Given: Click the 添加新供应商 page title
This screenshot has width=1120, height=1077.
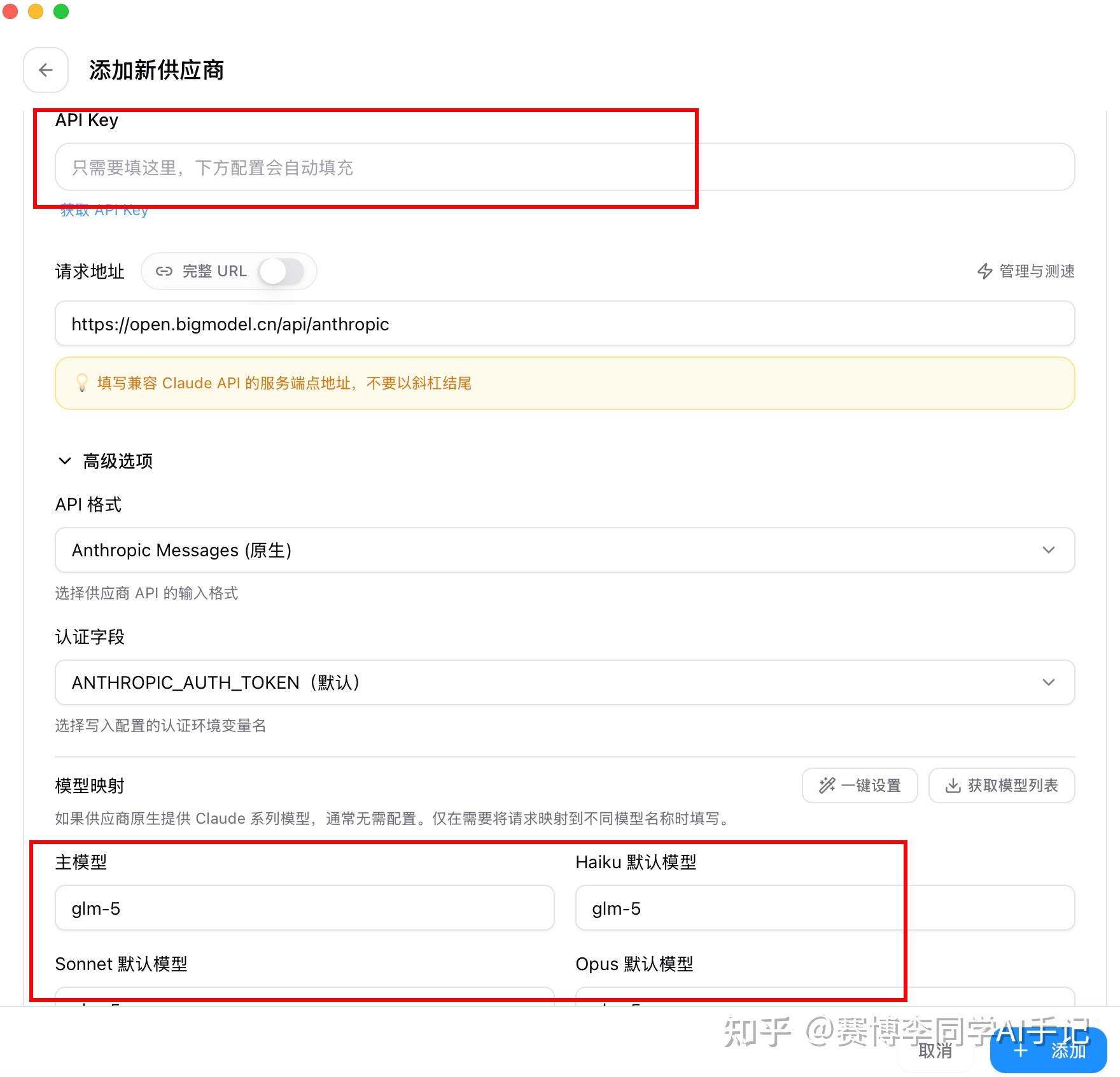Looking at the screenshot, I should [x=157, y=70].
